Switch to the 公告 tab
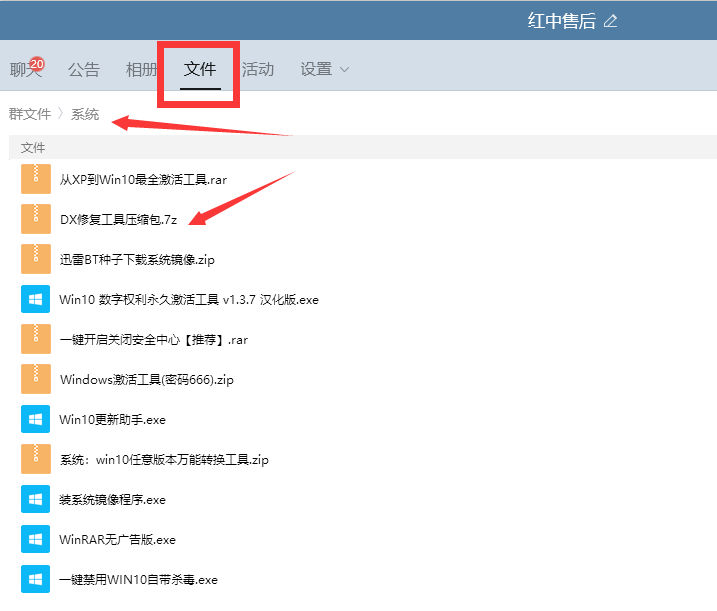This screenshot has height=611, width=717. [x=84, y=70]
